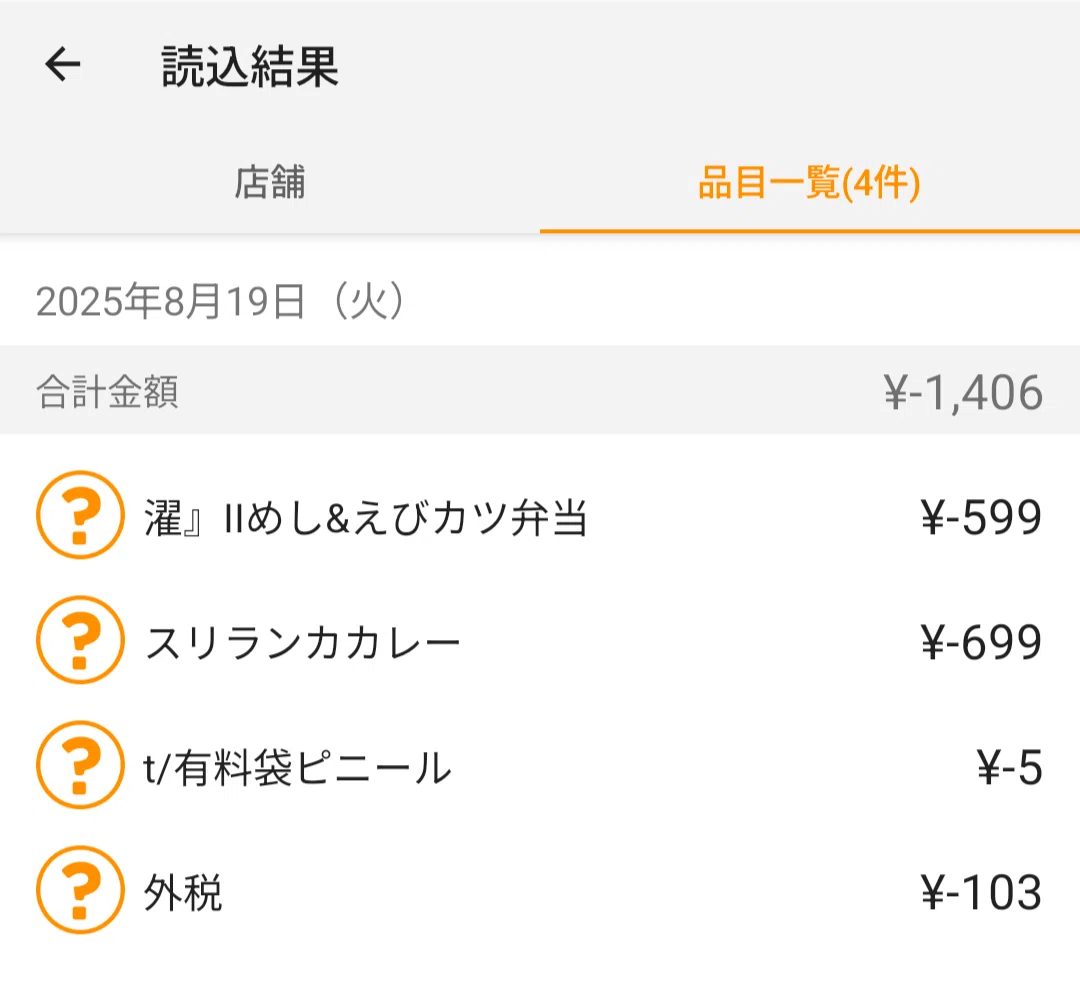Tap category icon for スリランカカレー
The height and width of the screenshot is (996, 1080).
[x=81, y=640]
